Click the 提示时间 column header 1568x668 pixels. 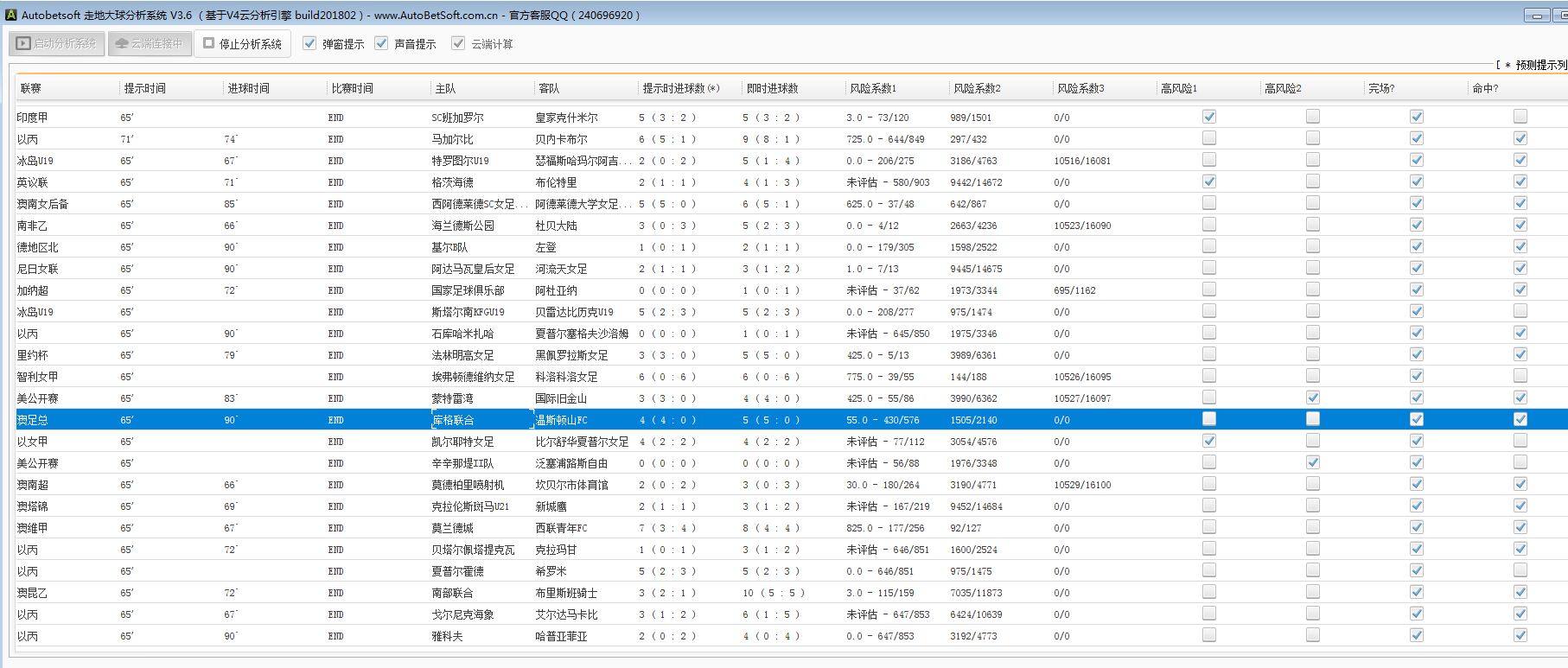[144, 88]
